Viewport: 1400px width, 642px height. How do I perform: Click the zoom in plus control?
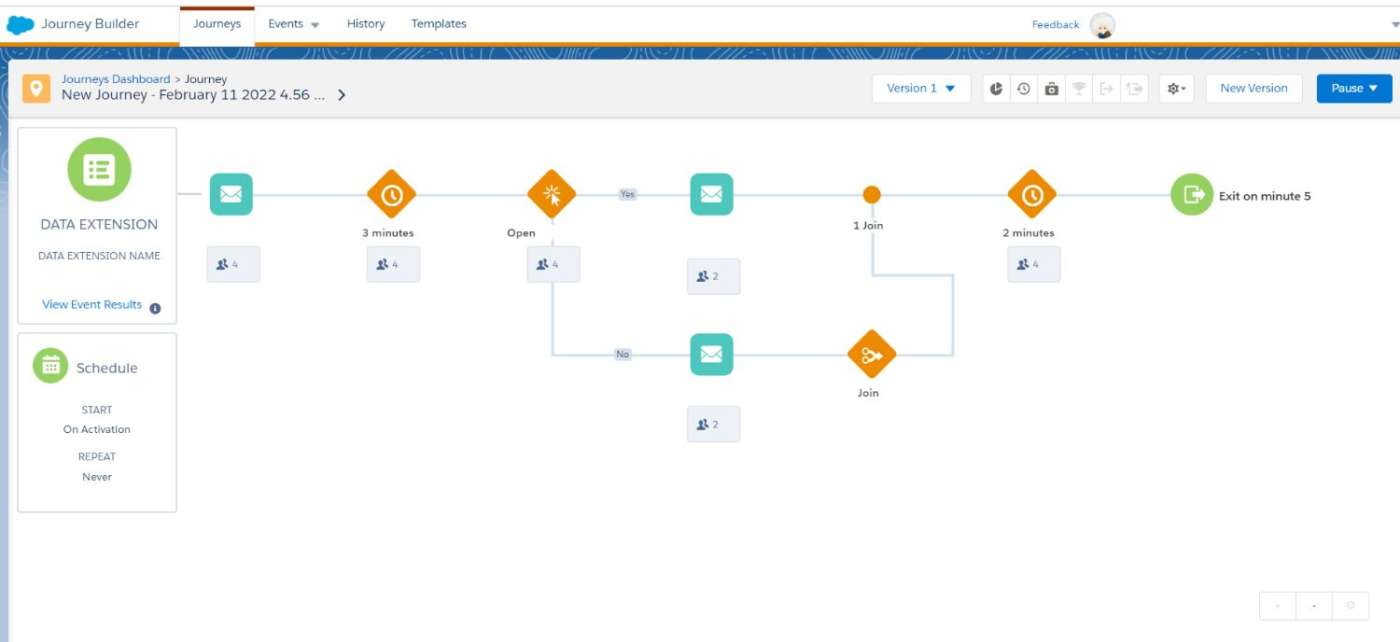pos(1278,606)
